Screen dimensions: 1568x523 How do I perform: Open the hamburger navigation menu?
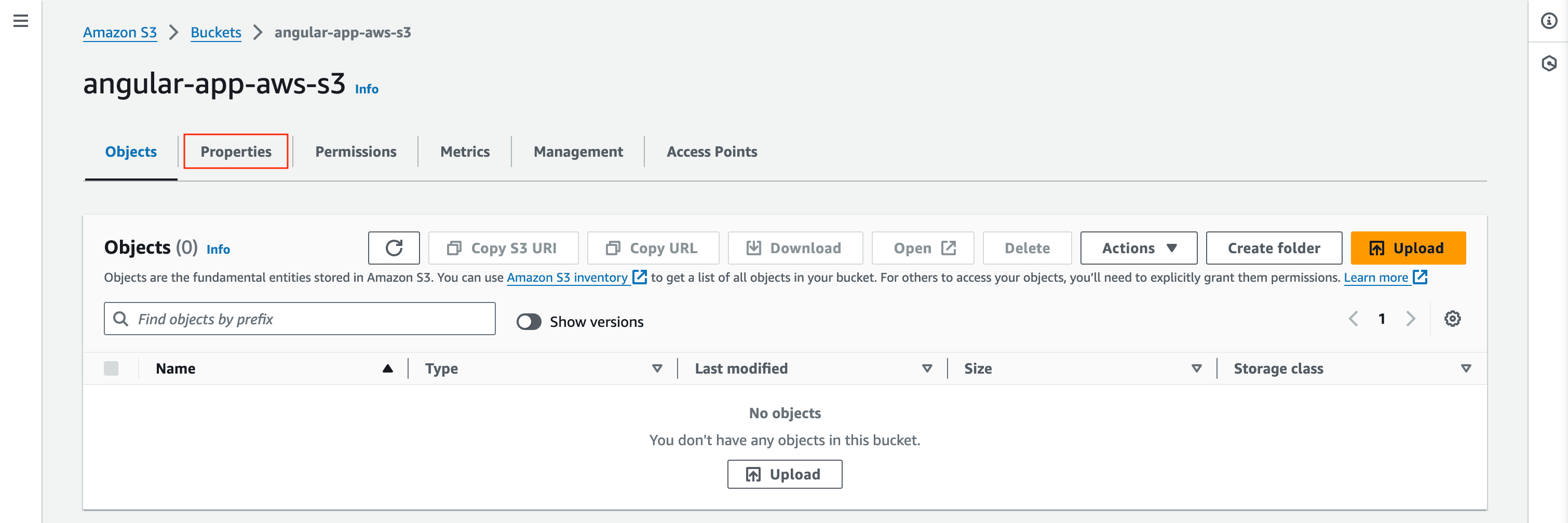point(21,21)
